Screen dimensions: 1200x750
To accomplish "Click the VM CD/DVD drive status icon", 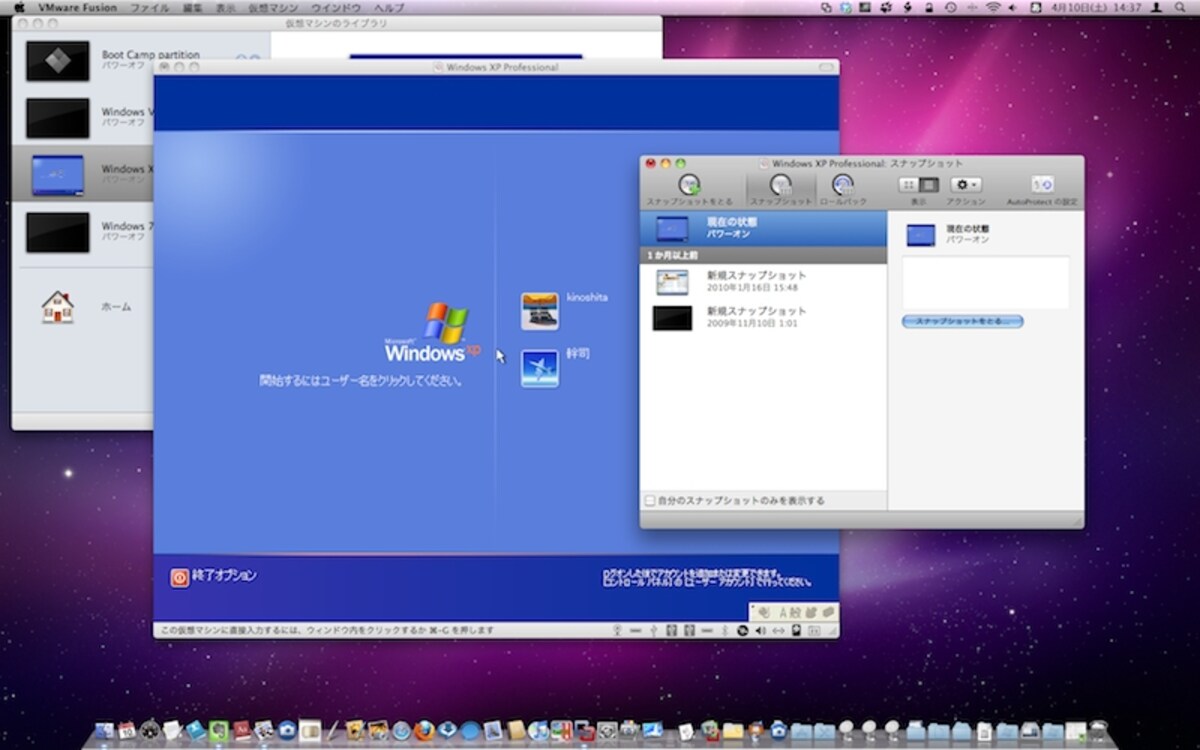I will (743, 630).
